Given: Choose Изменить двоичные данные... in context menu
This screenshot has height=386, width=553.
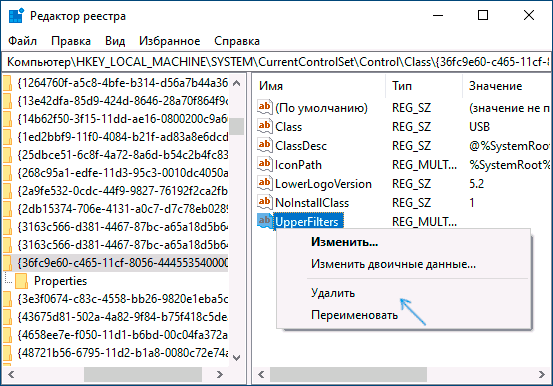Looking at the screenshot, I should [x=403, y=264].
